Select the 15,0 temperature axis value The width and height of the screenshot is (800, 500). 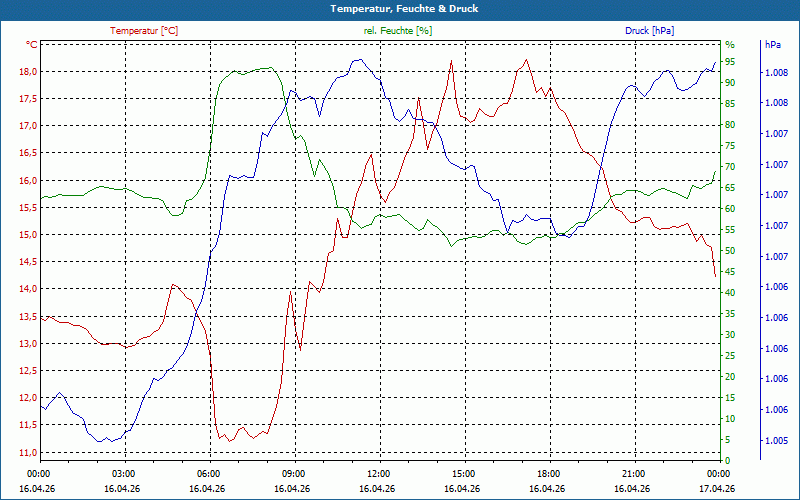[x=28, y=235]
